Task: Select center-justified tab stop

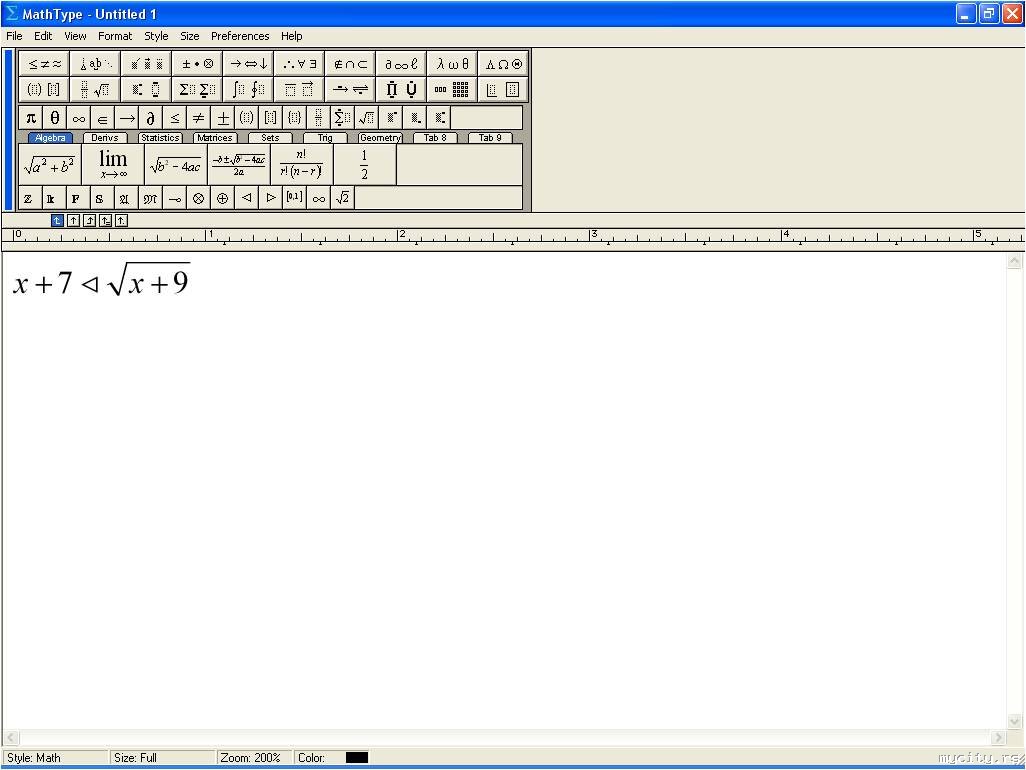Action: 73,221
